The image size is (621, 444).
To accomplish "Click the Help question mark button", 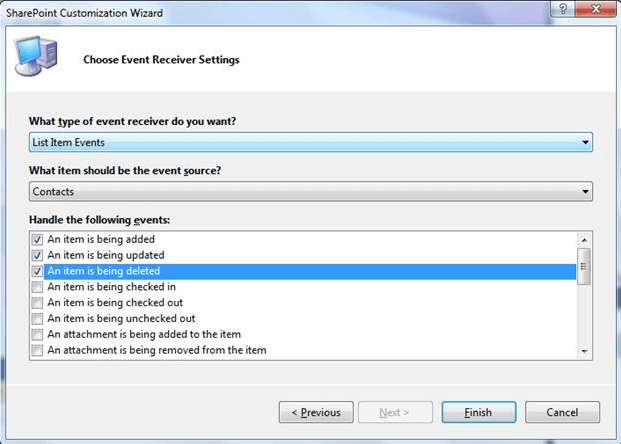I will [563, 9].
